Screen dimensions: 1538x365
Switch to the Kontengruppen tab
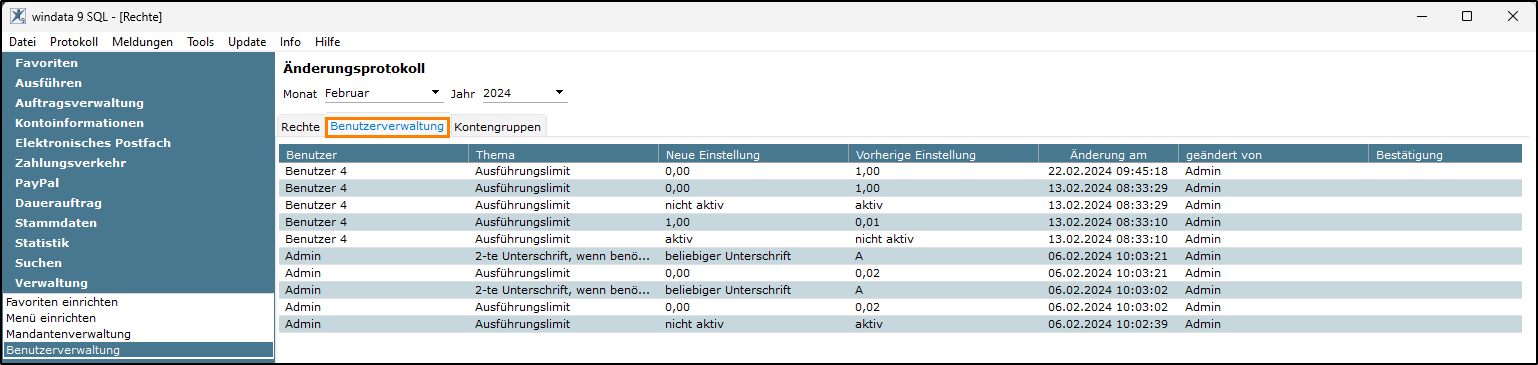tap(497, 127)
